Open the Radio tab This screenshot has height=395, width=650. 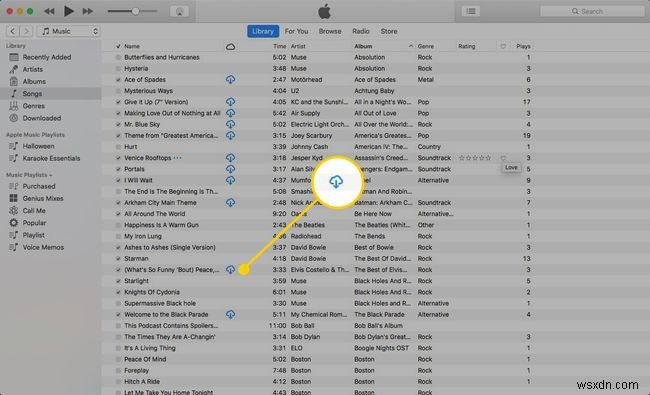tap(361, 31)
